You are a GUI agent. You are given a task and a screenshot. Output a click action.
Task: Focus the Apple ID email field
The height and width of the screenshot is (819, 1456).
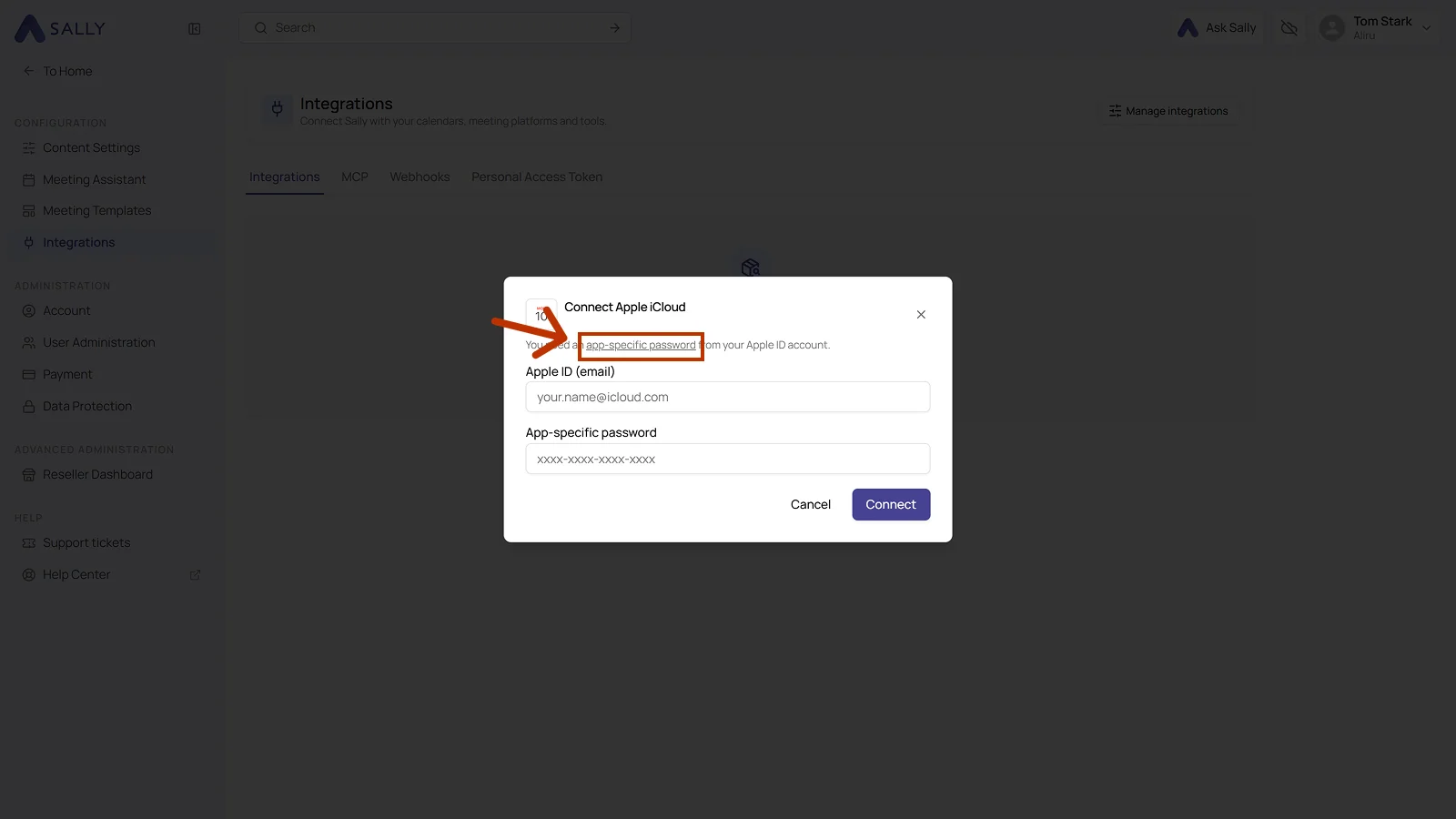click(728, 397)
